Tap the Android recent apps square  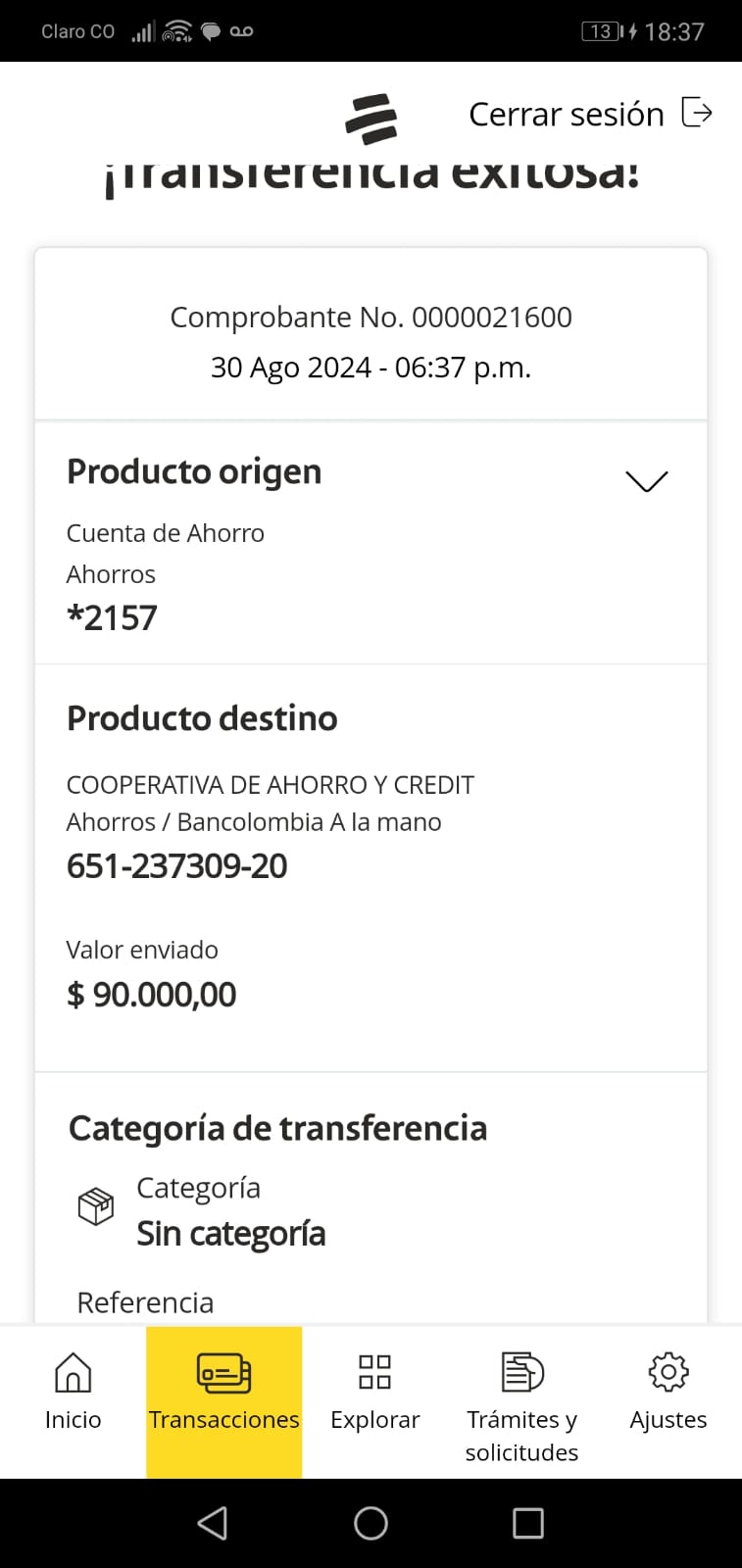click(x=527, y=1523)
